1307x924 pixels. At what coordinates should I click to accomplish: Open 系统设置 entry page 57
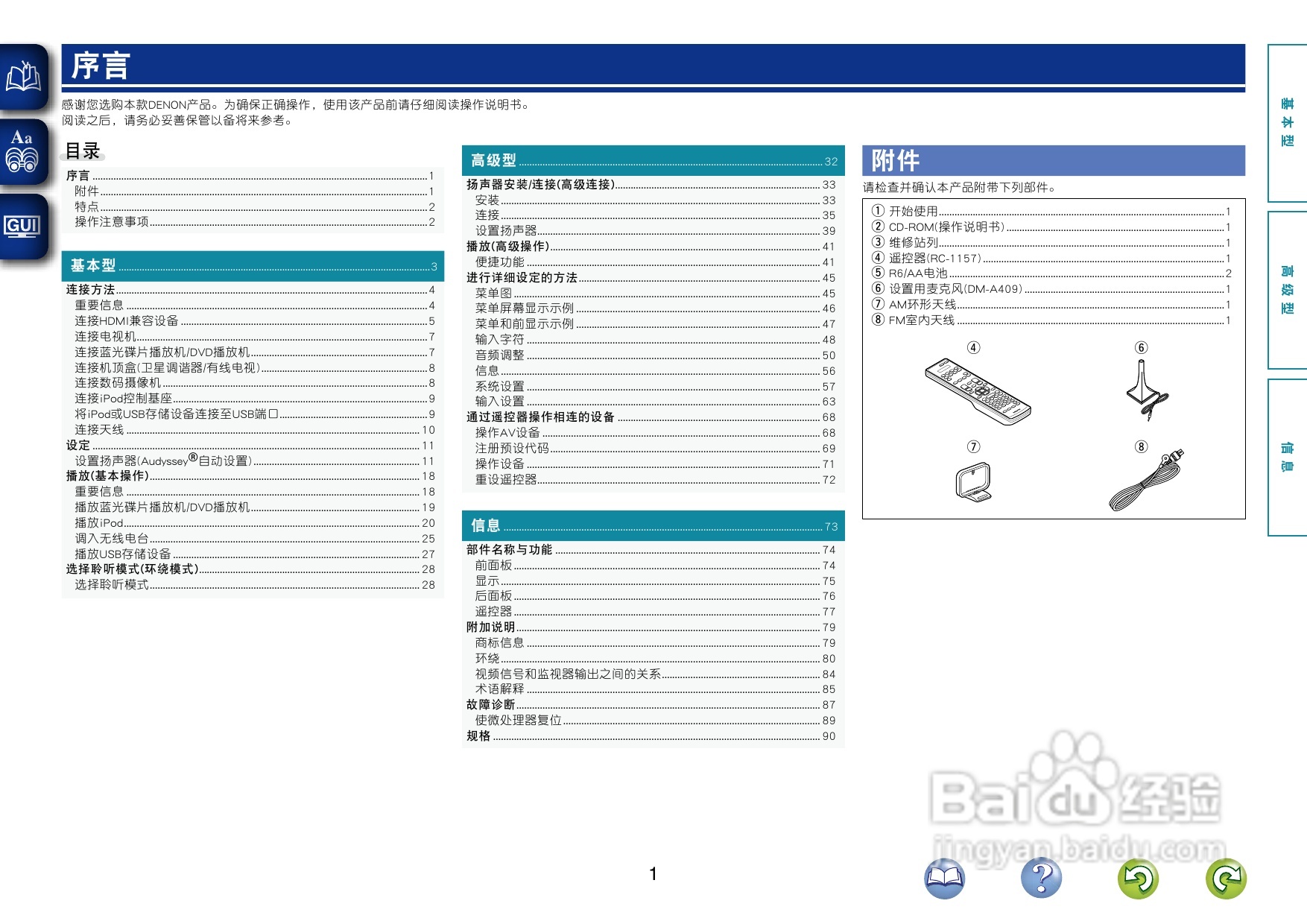655,387
